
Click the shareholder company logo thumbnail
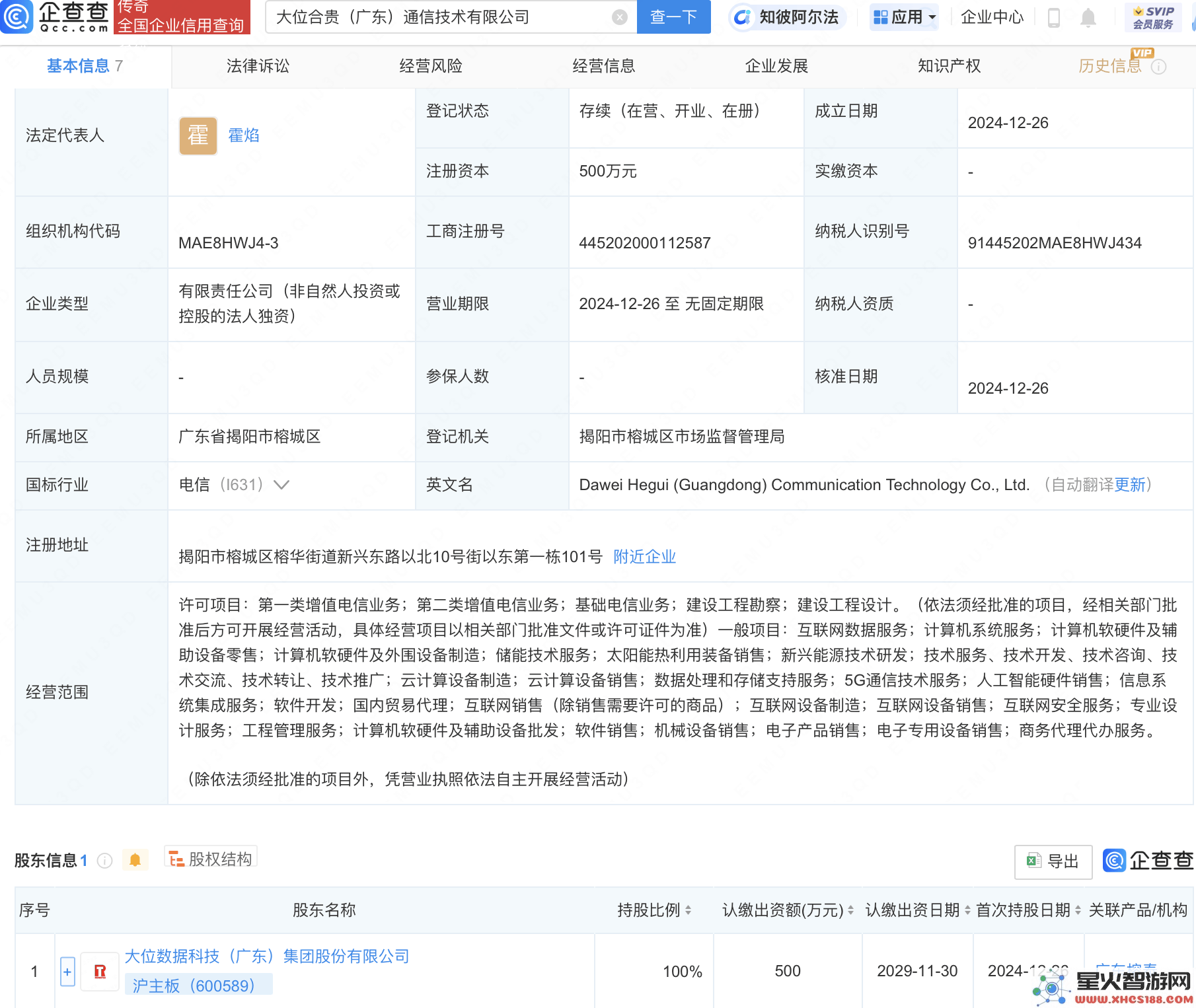tap(100, 971)
